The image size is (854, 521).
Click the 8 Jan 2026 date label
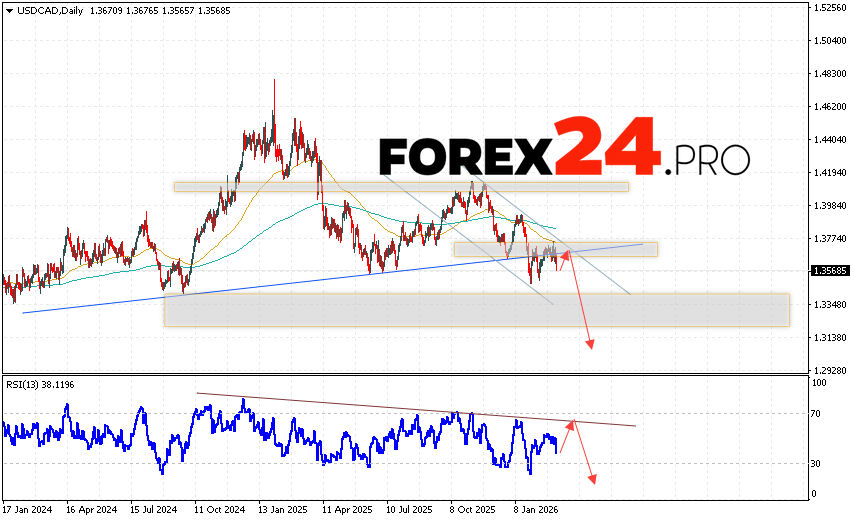point(535,508)
